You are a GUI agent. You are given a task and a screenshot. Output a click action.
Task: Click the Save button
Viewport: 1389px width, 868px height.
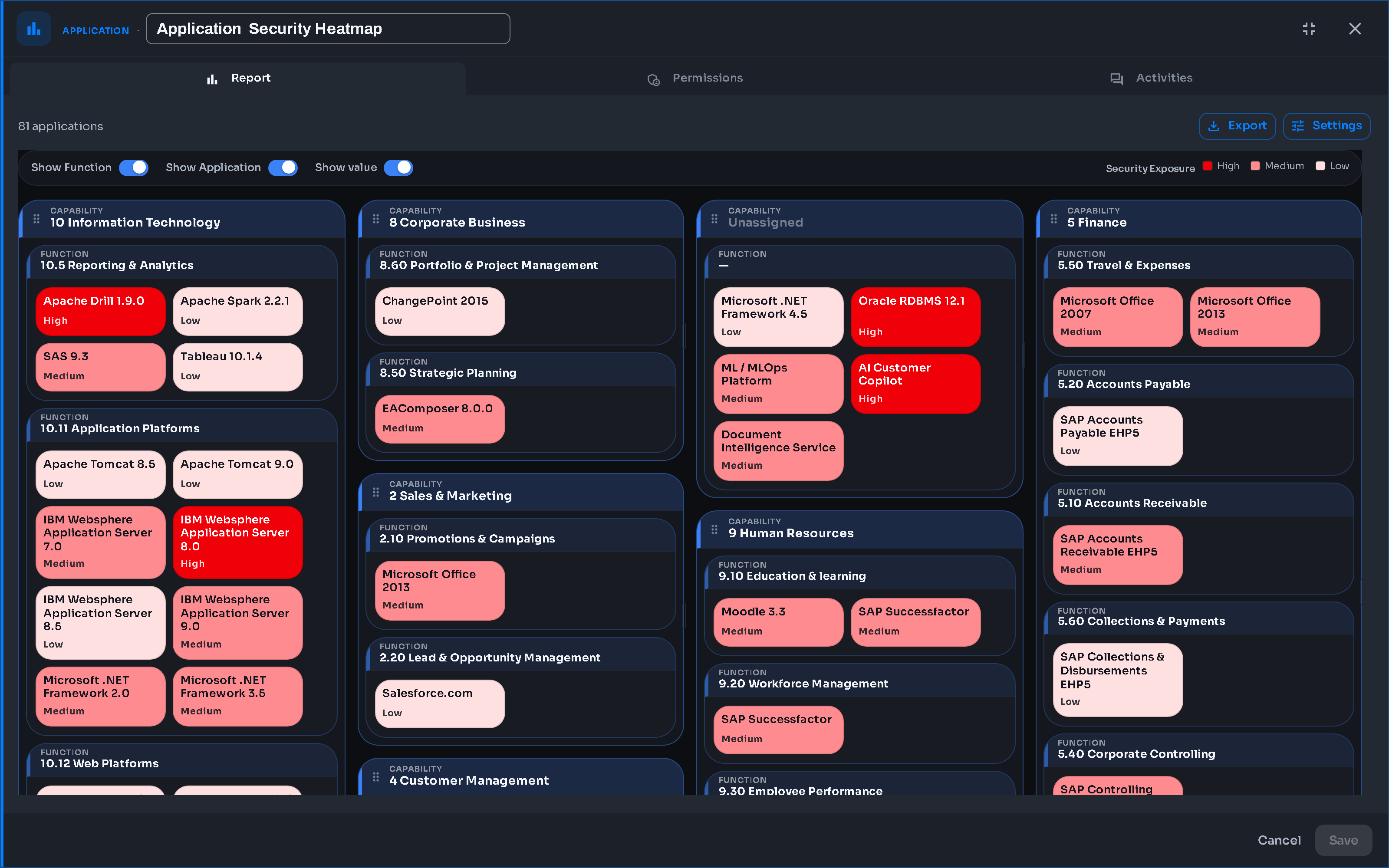[x=1343, y=840]
